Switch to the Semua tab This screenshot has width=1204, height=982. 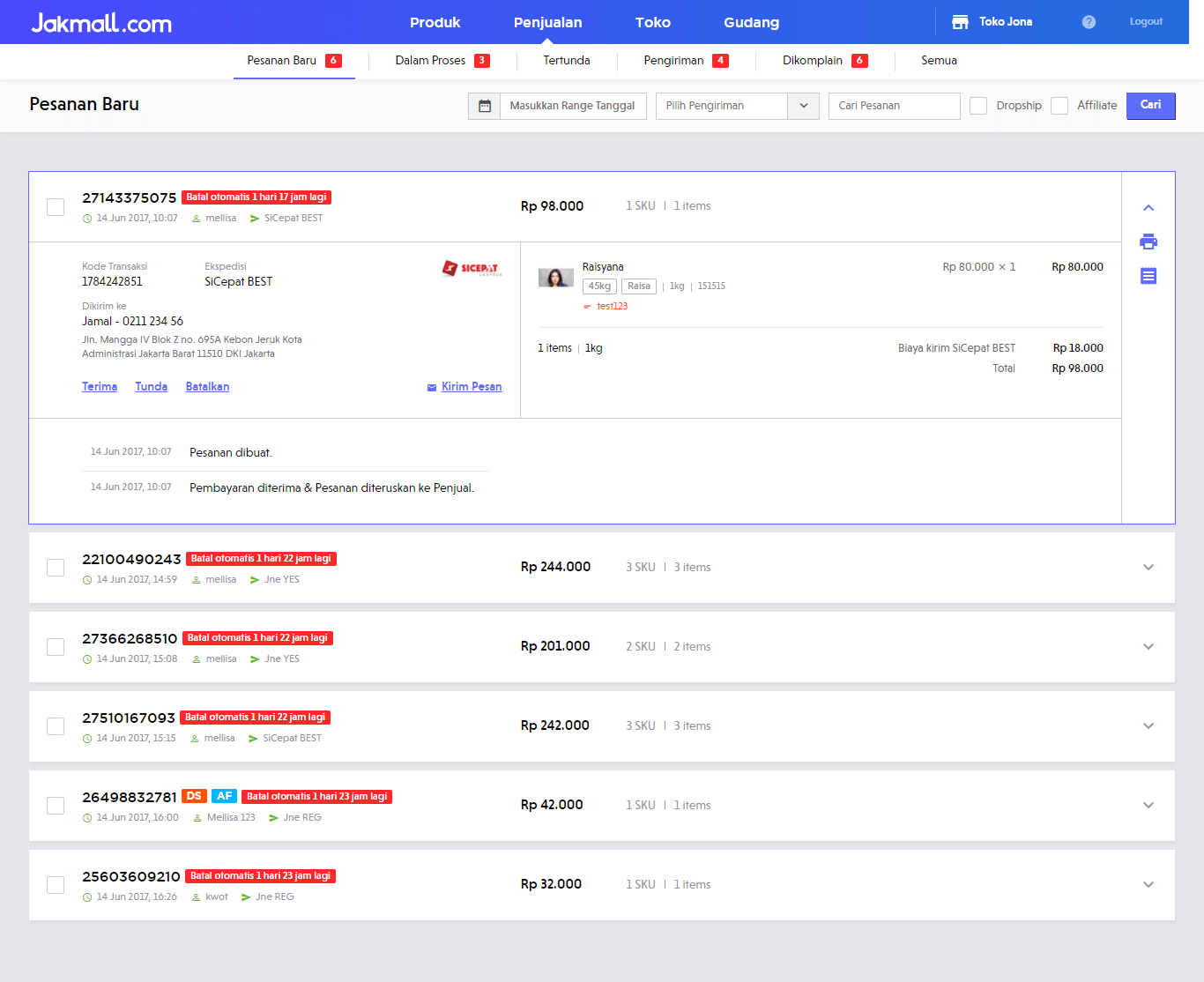point(939,61)
